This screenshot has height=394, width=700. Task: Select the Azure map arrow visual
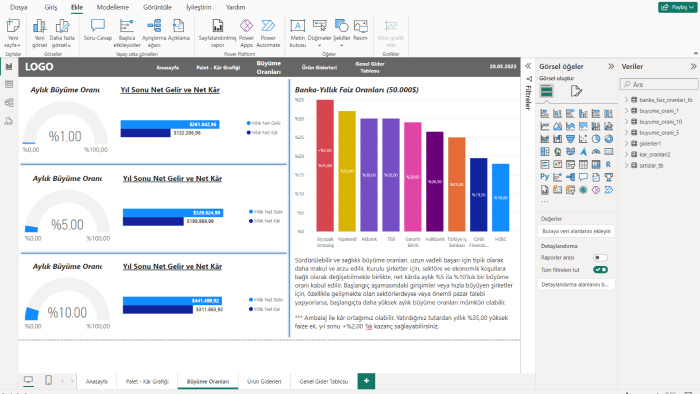583,152
